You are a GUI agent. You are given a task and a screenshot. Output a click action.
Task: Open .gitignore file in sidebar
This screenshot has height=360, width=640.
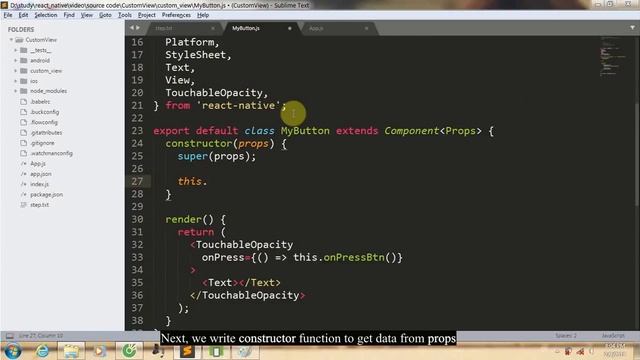point(42,143)
